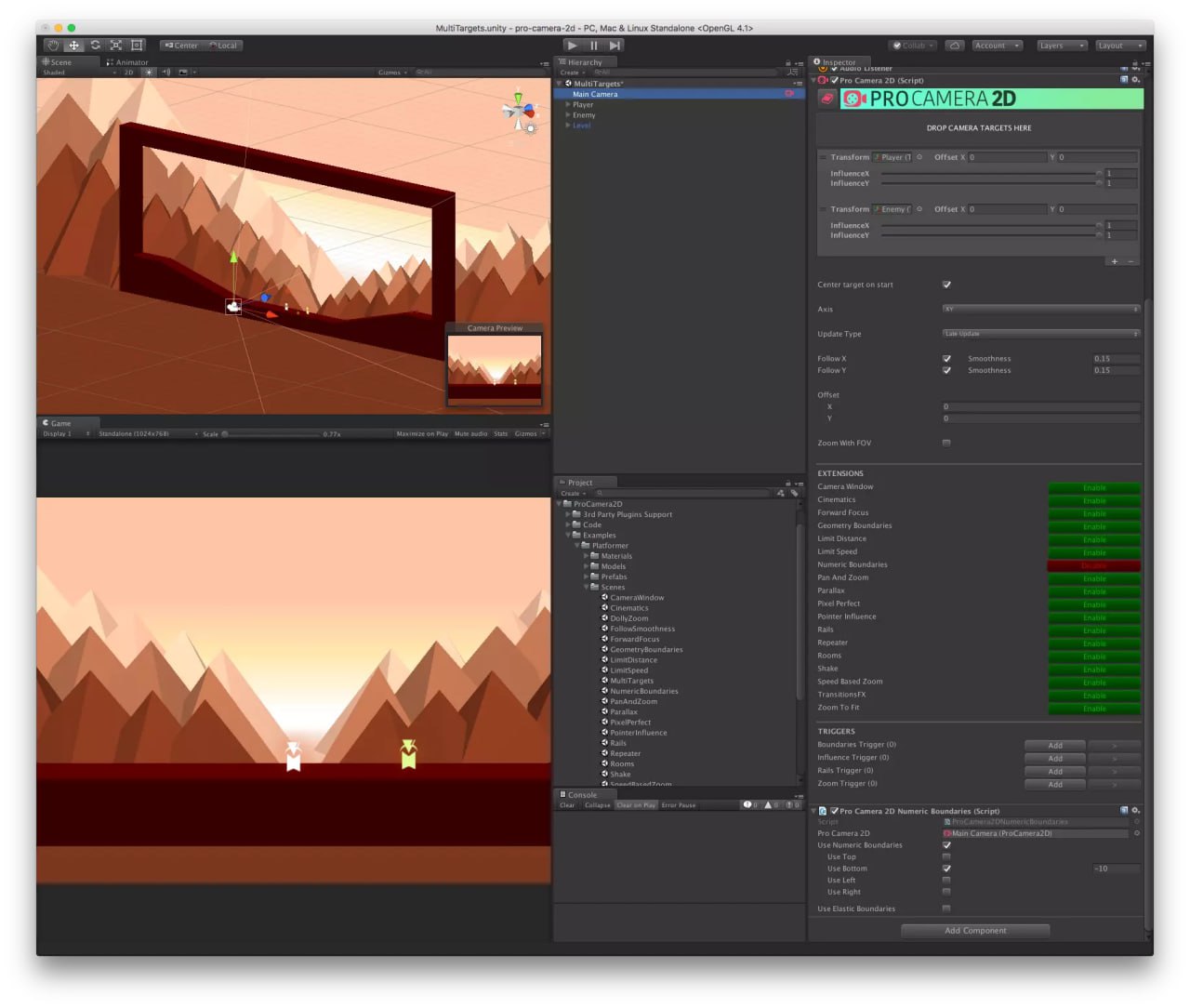Click Add for Boundaries Trigger
The image size is (1190, 1008).
pyautogui.click(x=1055, y=746)
